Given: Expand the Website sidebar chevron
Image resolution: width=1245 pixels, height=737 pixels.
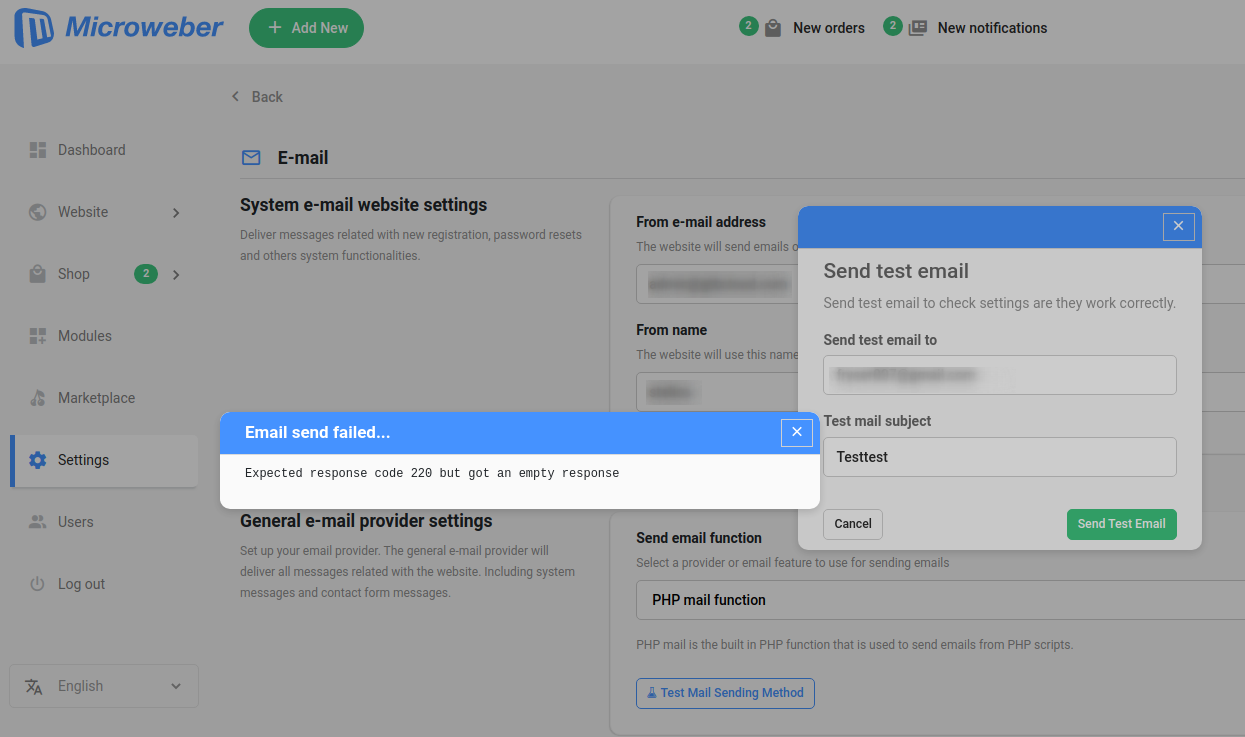Looking at the screenshot, I should click(176, 212).
